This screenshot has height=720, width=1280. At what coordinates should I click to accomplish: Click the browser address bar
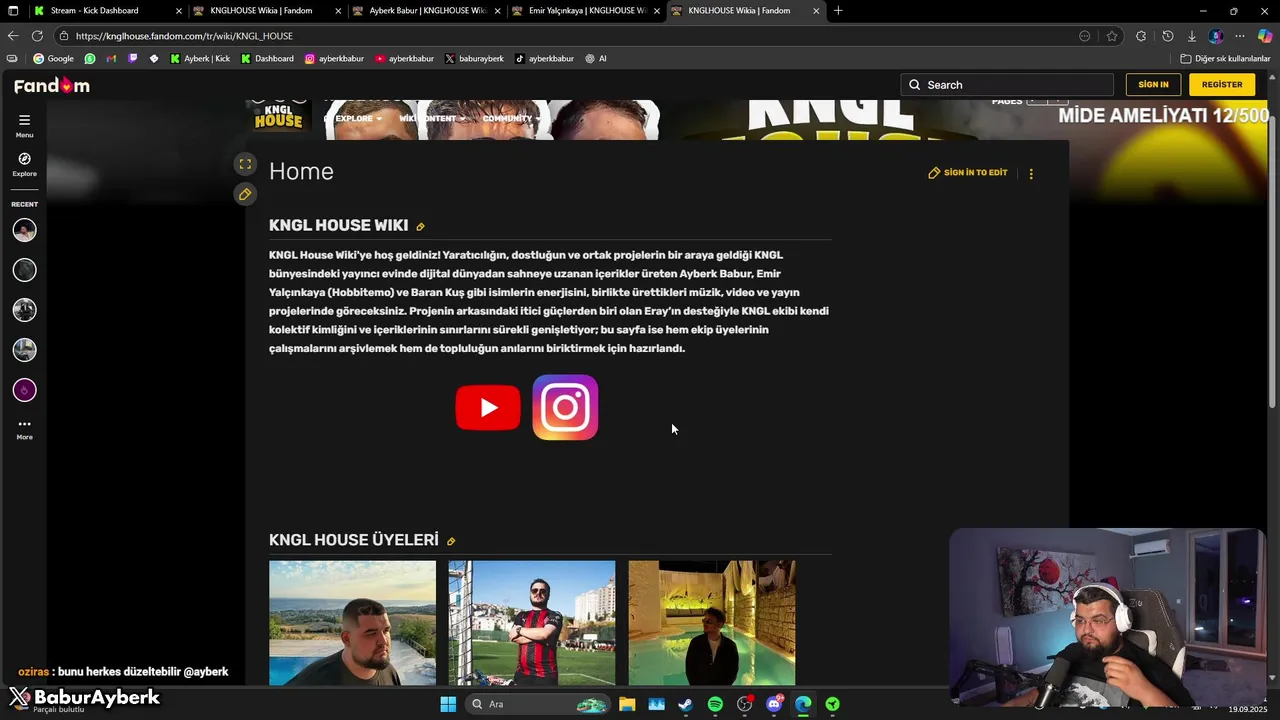coord(570,36)
